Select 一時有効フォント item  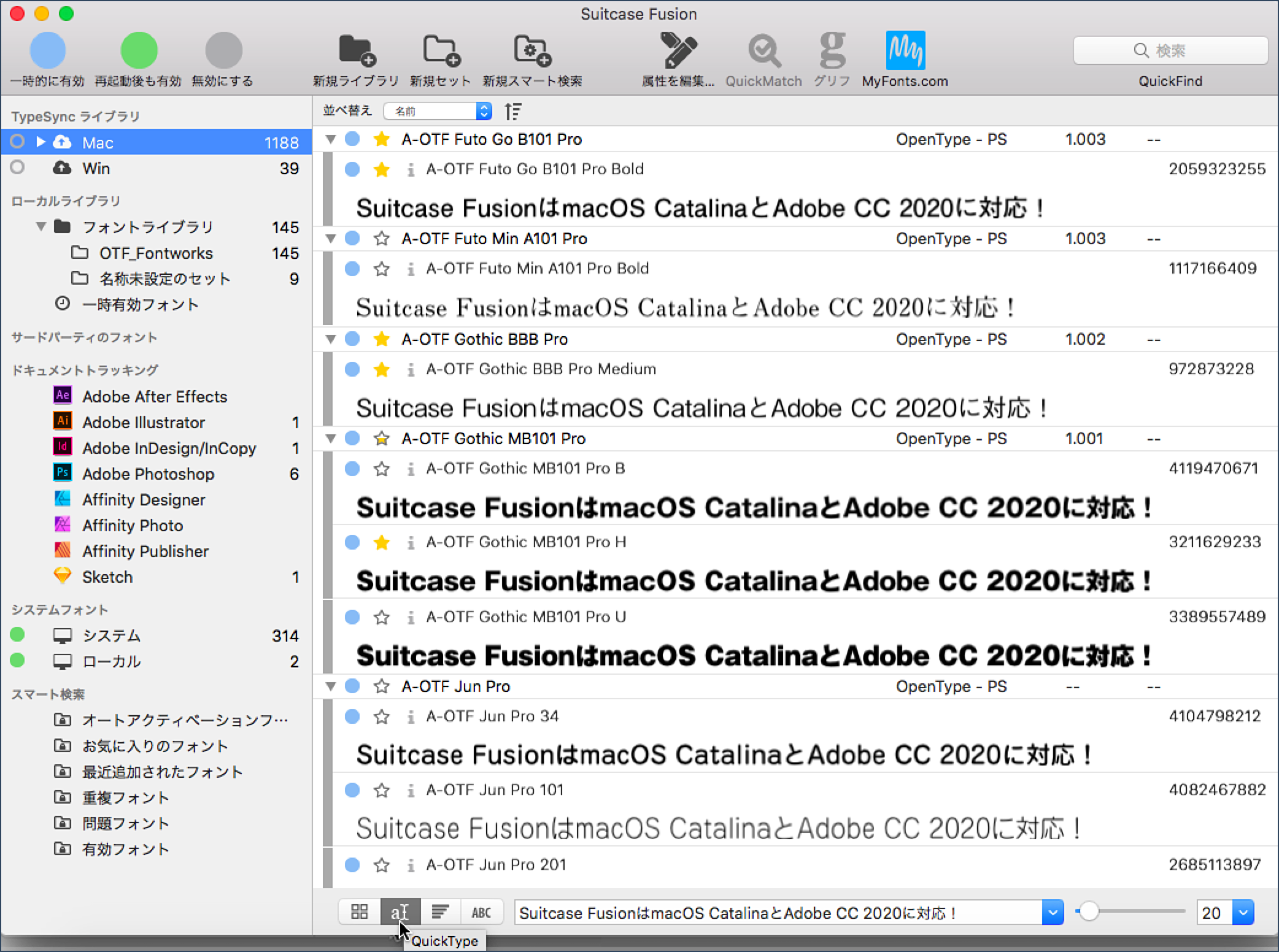140,304
